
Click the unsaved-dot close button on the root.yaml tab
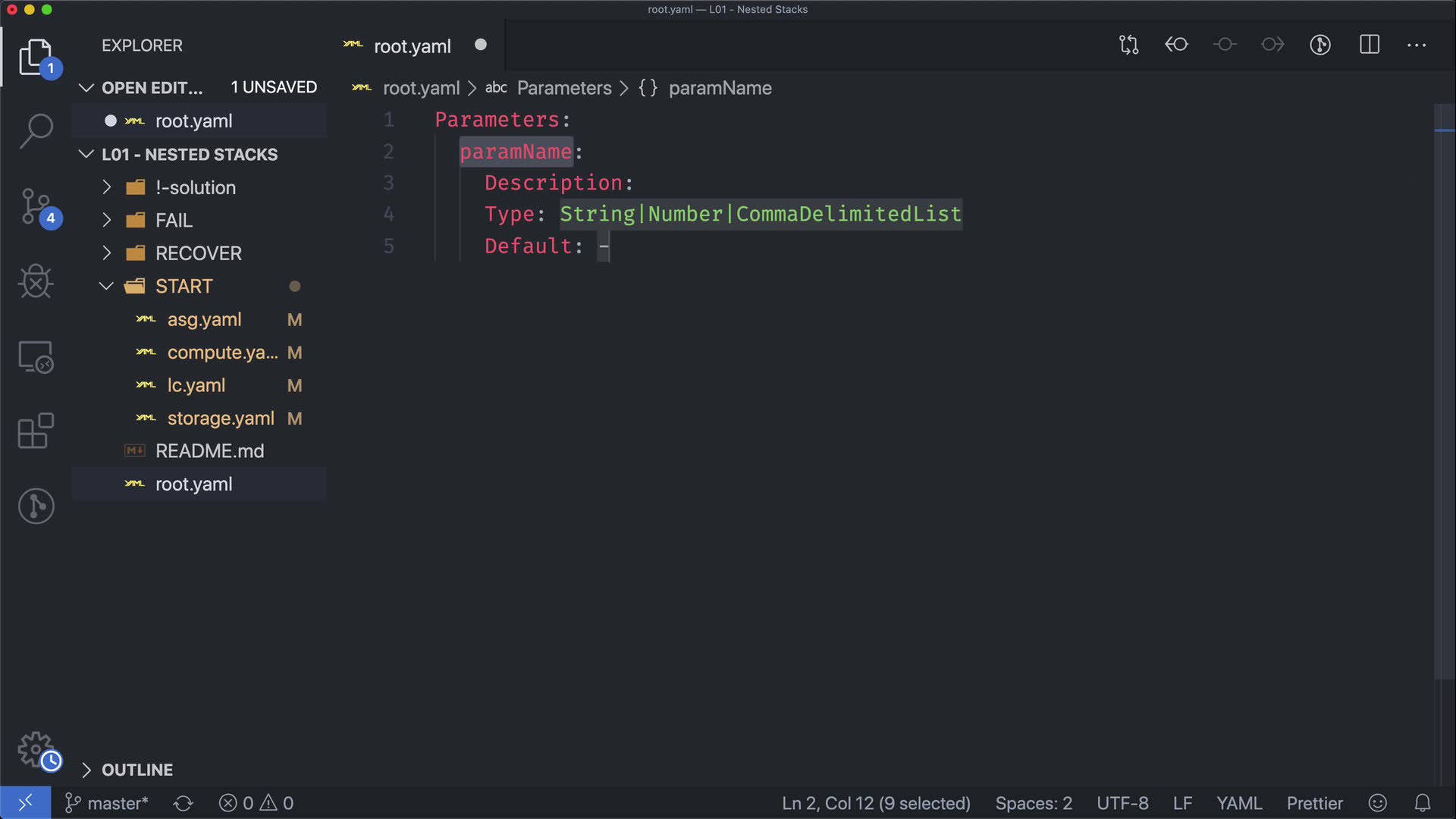(x=480, y=45)
